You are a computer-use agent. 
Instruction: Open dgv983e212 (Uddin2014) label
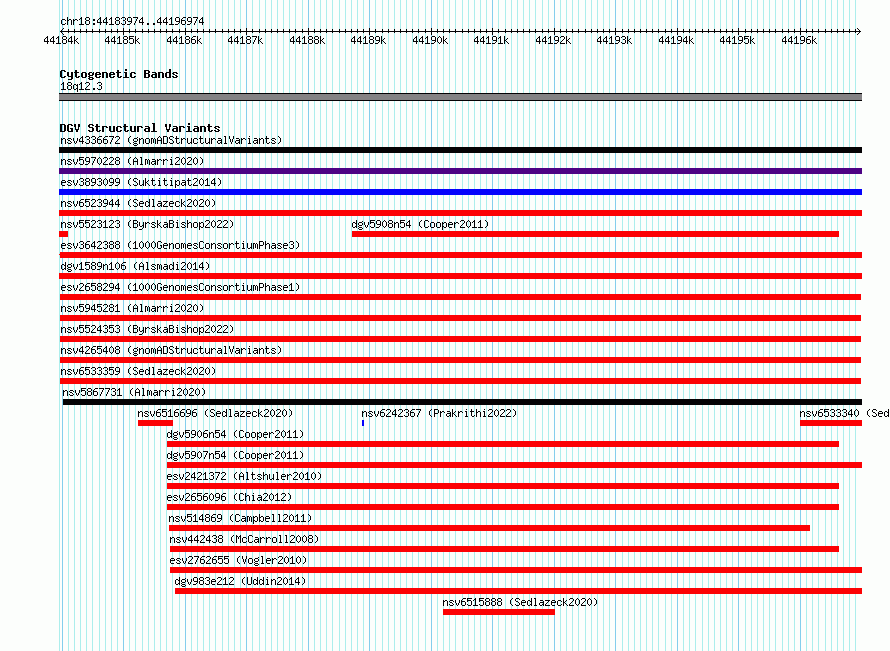[240, 581]
